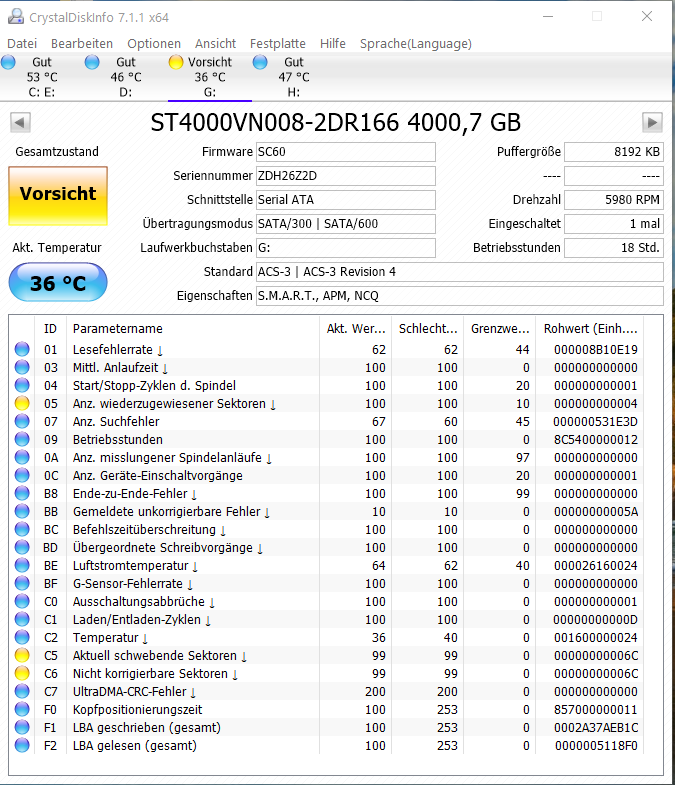The height and width of the screenshot is (785, 675).
Task: Go to previous disk with left arrow
Action: click(20, 122)
